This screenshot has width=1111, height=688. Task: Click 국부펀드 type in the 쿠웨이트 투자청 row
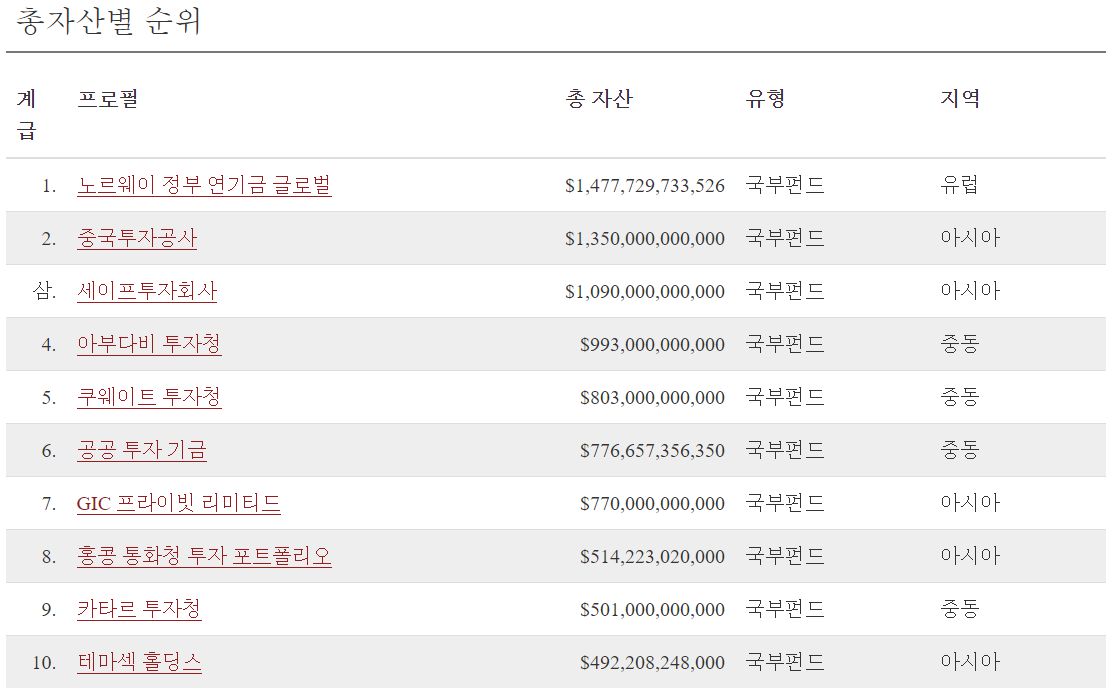coord(785,397)
